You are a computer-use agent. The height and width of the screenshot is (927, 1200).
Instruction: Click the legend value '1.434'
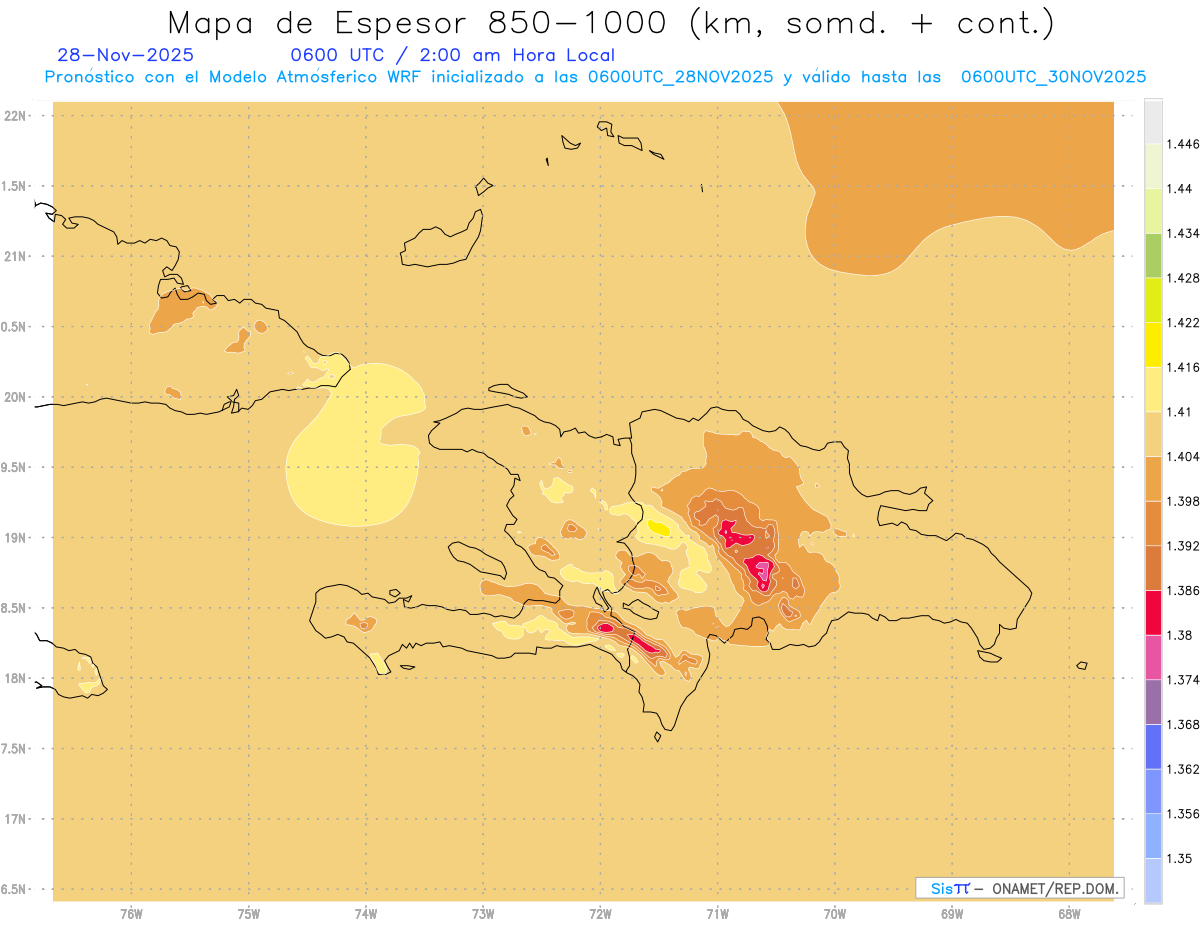pyautogui.click(x=1183, y=233)
